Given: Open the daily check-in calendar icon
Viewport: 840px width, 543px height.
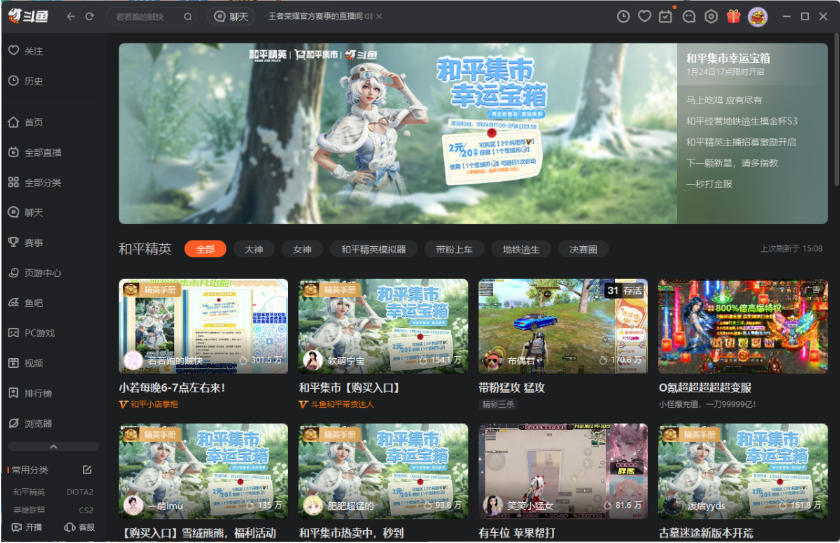Looking at the screenshot, I should tap(666, 17).
